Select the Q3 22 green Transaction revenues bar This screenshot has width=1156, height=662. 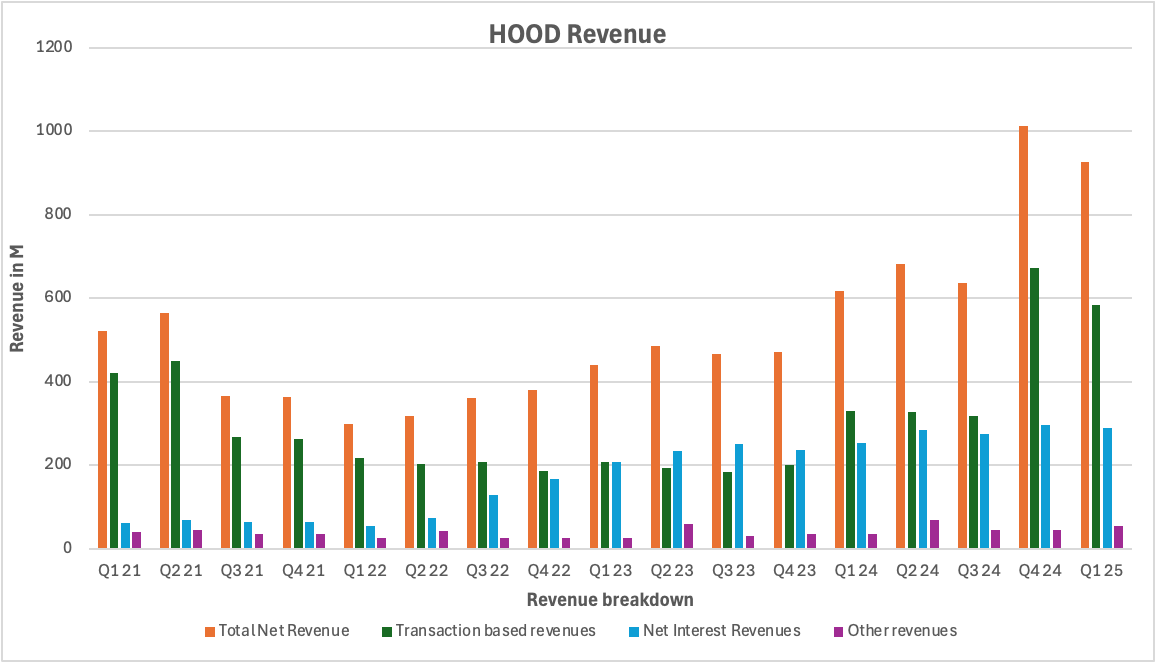pyautogui.click(x=482, y=505)
